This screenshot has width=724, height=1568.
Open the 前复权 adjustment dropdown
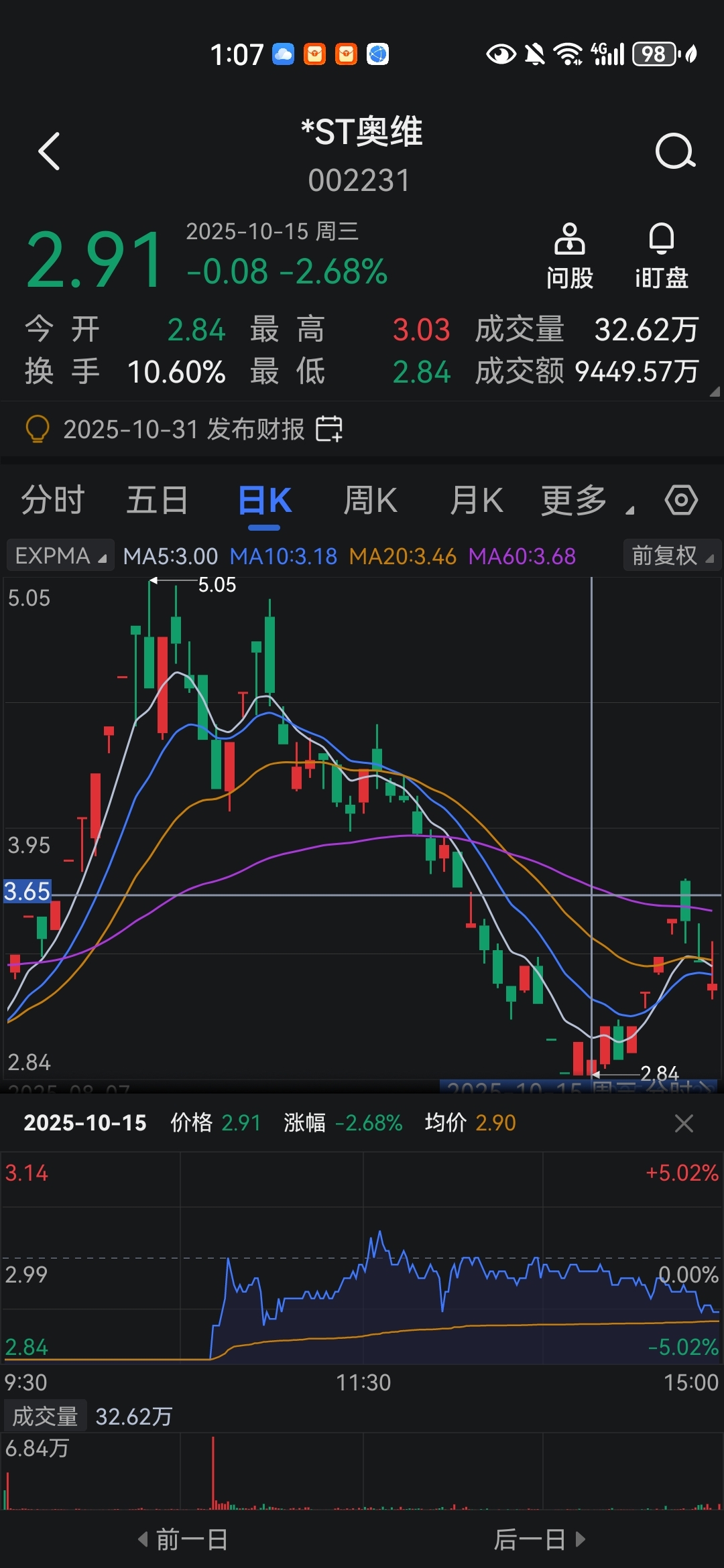click(x=672, y=556)
